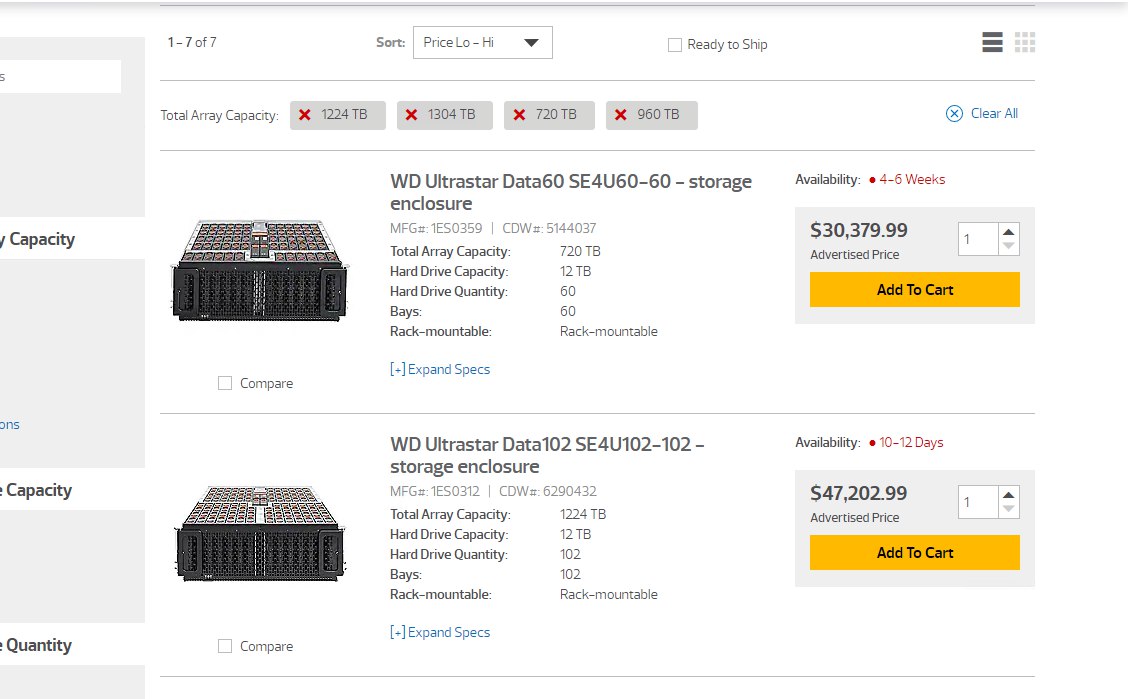Increase quantity for the $47,202.99 item
Screen dimensions: 1128x699
coord(1009,495)
